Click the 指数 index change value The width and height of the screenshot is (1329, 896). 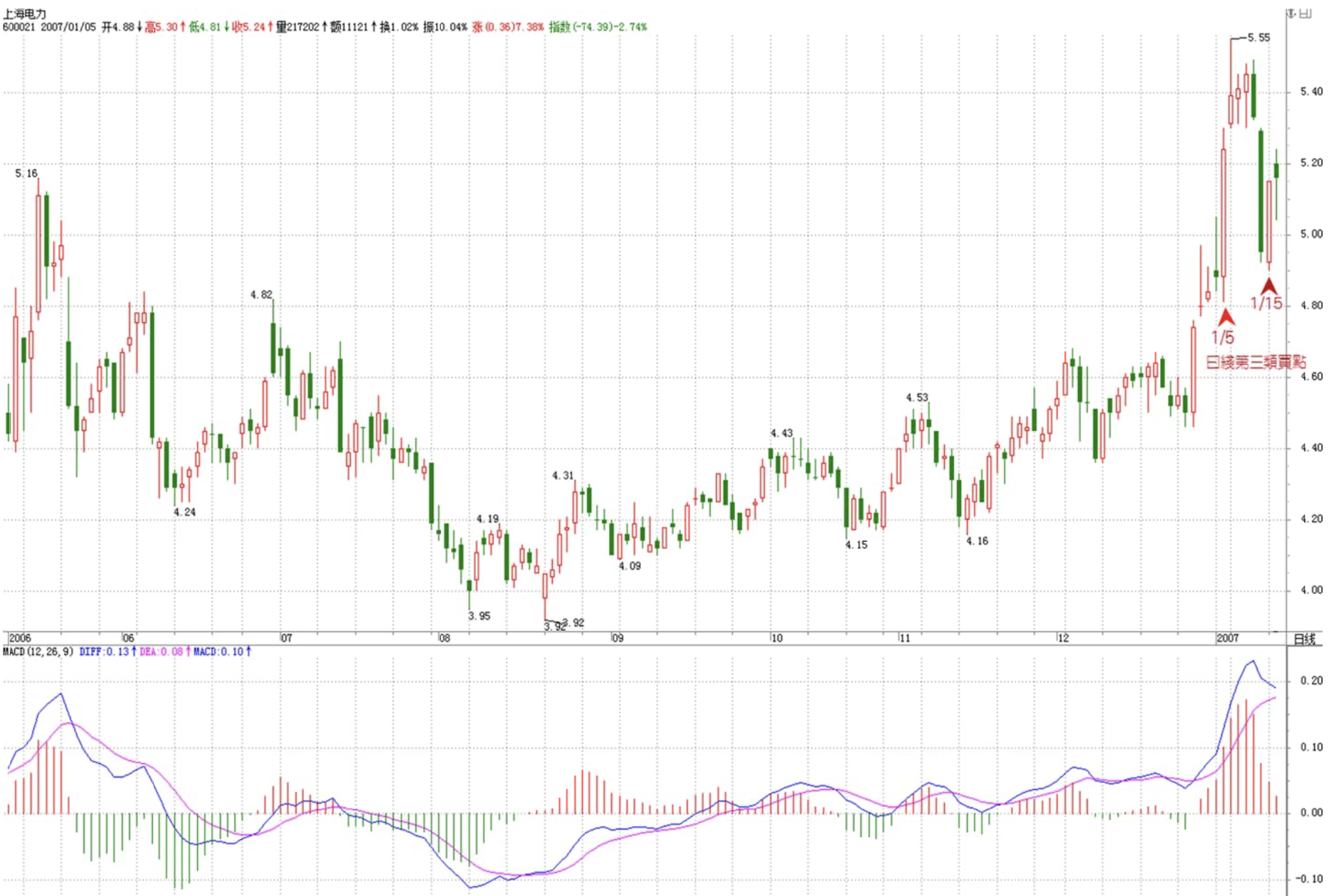point(598,27)
